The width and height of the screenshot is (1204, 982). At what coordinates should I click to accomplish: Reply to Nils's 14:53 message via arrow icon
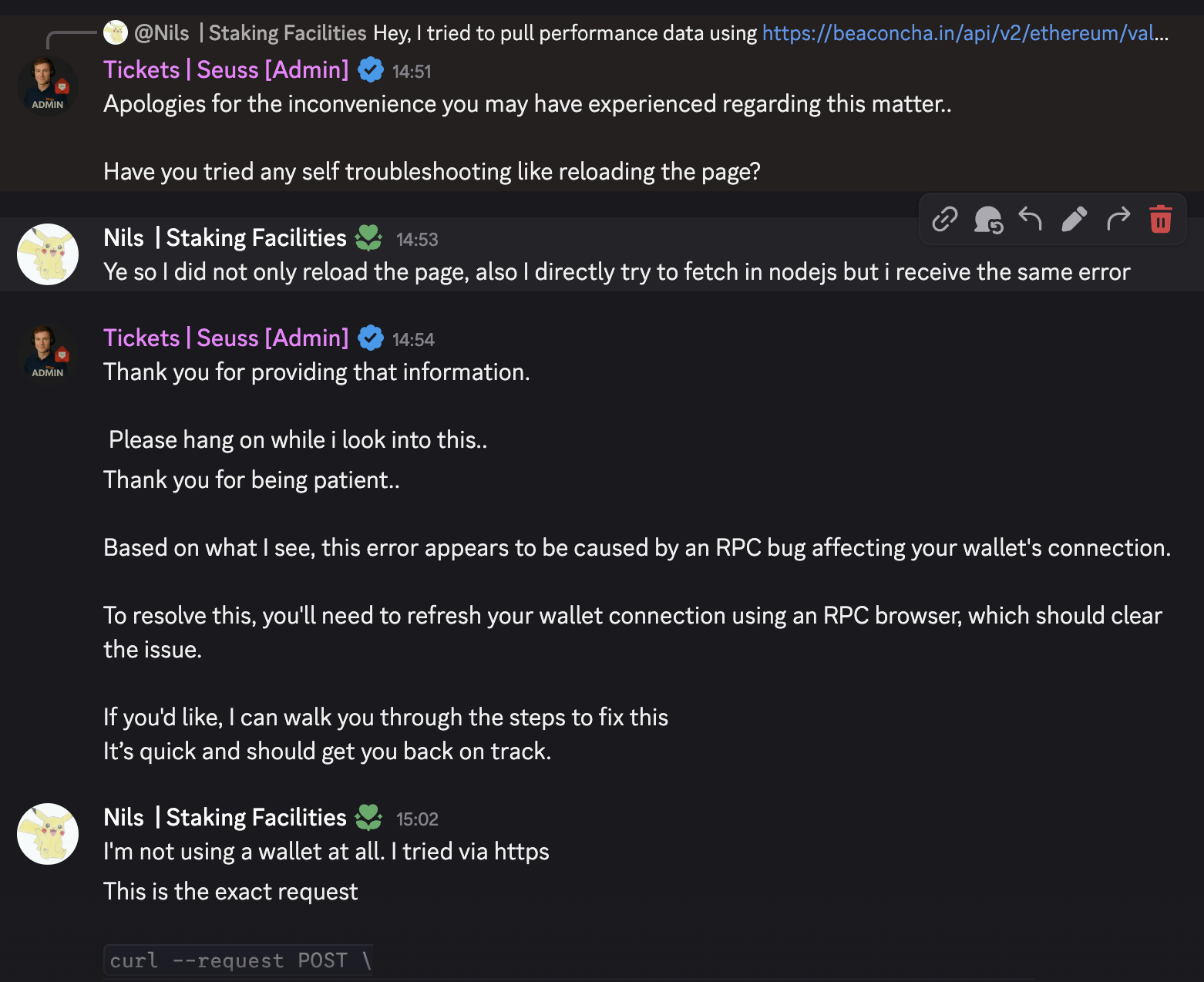pyautogui.click(x=1030, y=220)
